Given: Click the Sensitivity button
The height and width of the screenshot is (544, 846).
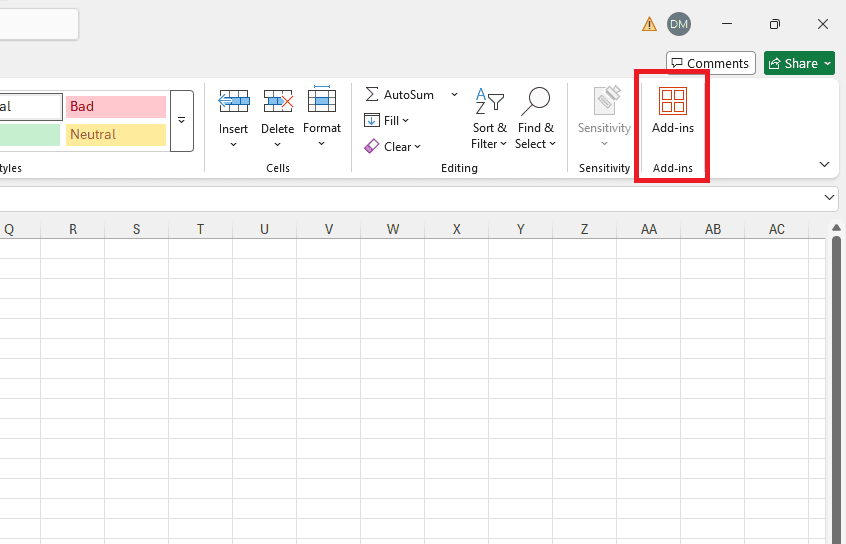Looking at the screenshot, I should tap(604, 117).
